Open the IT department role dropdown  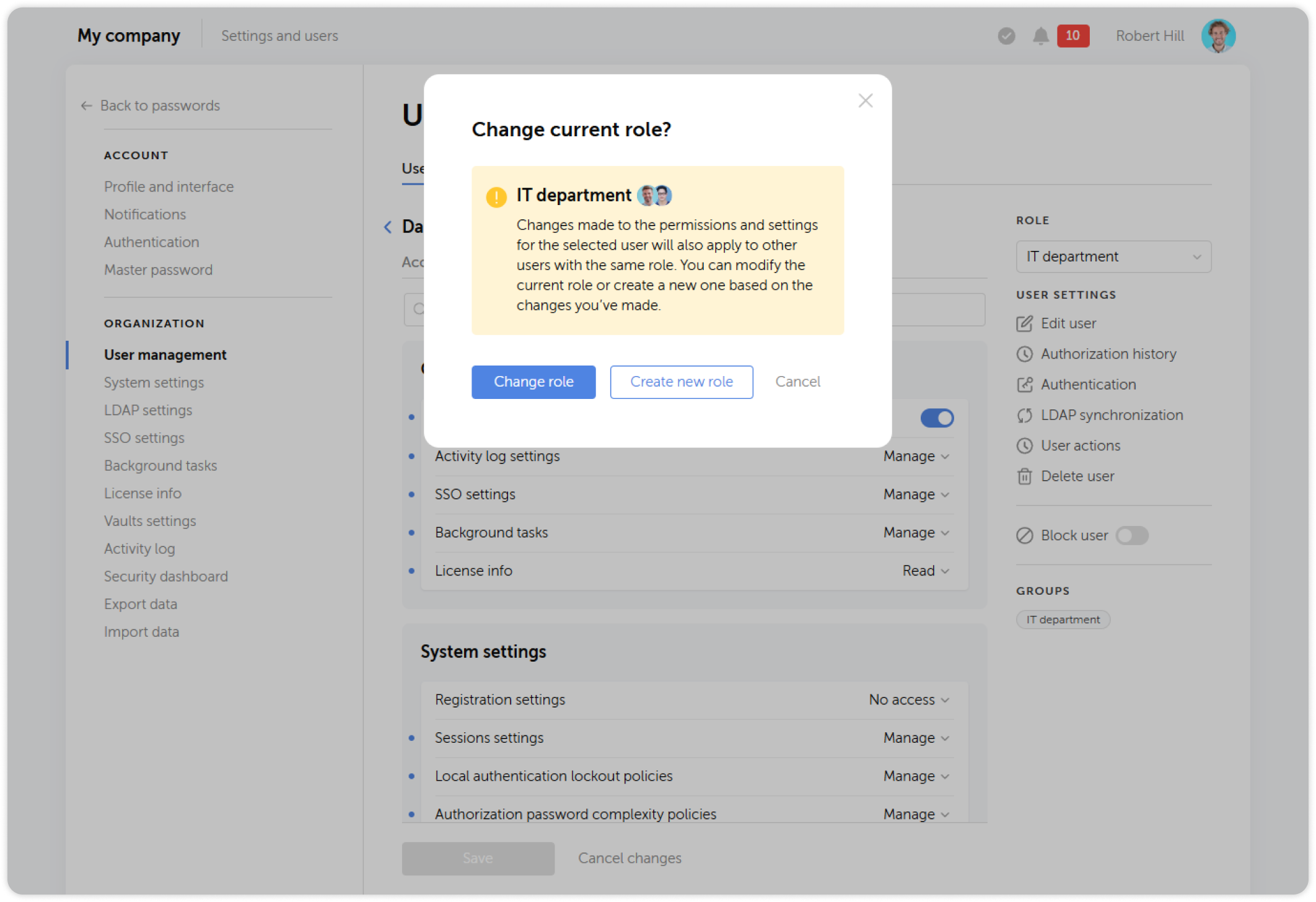point(1113,256)
